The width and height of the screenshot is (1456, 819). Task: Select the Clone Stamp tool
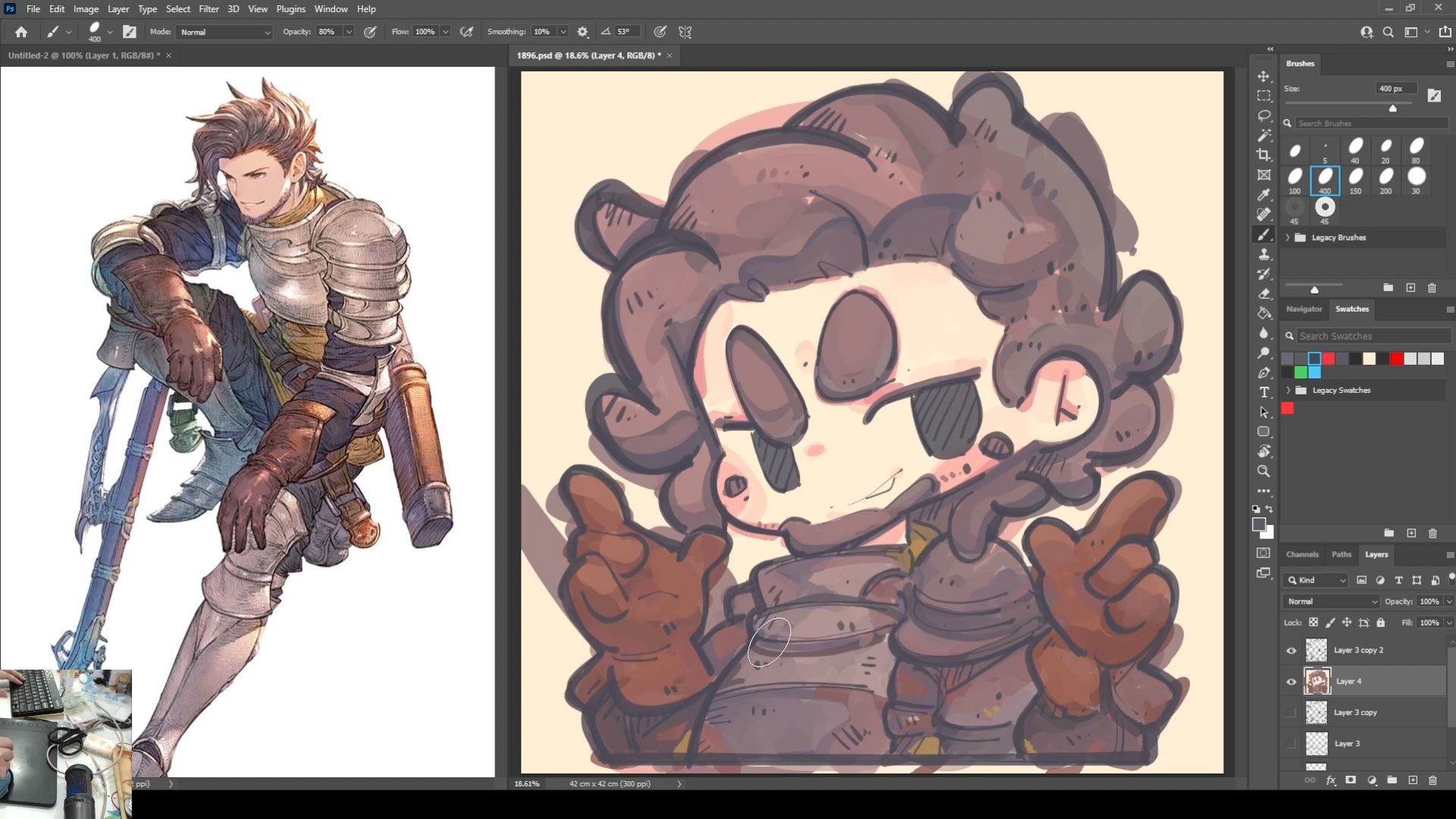click(1263, 255)
